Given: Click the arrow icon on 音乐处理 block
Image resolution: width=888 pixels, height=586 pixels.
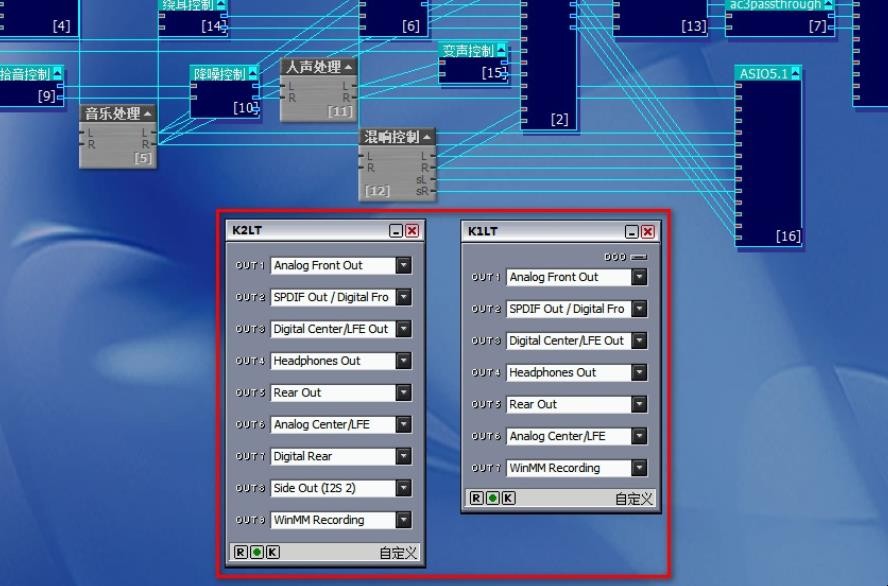Looking at the screenshot, I should (148, 114).
